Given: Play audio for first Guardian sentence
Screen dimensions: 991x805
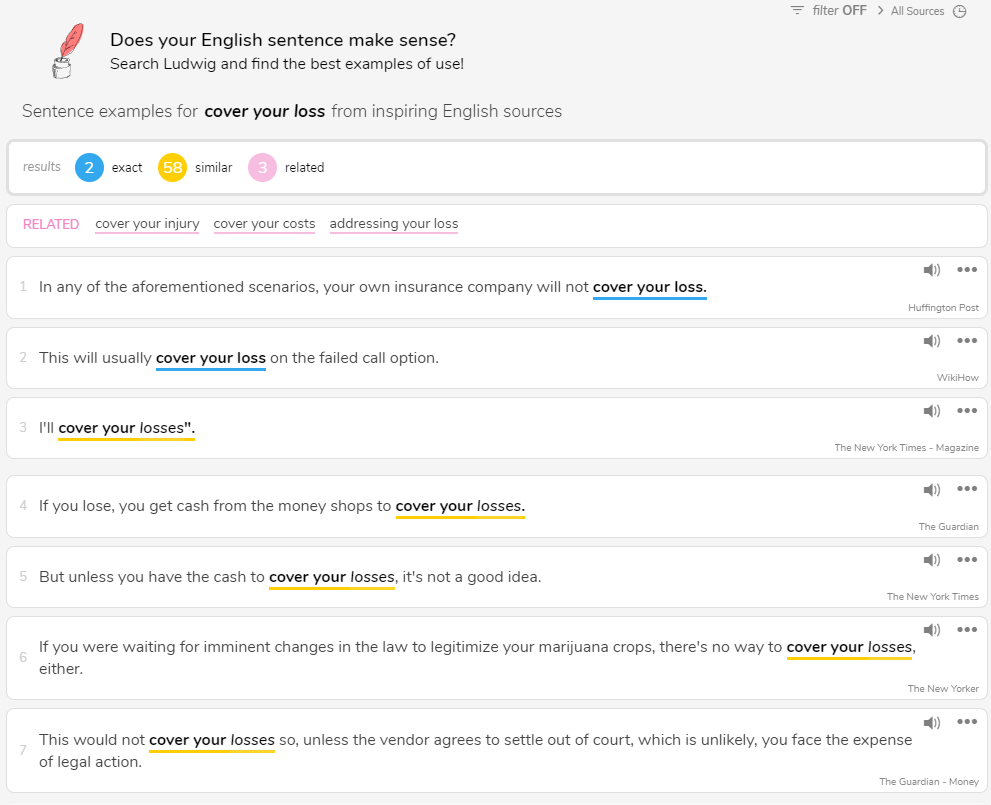Looking at the screenshot, I should 932,489.
